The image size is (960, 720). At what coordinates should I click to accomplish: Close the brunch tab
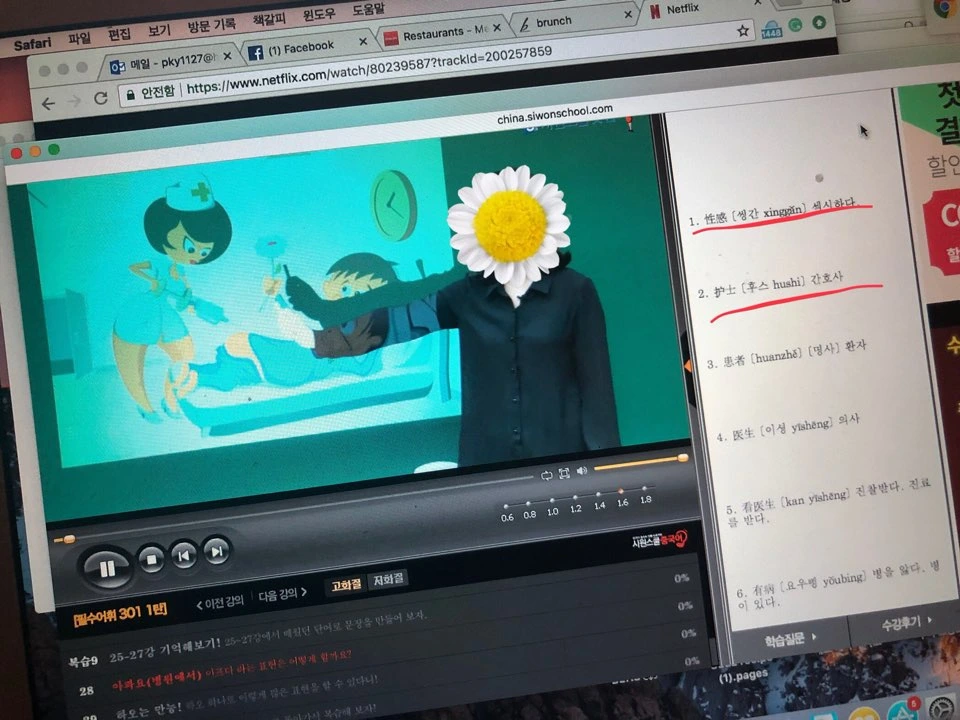coord(628,14)
